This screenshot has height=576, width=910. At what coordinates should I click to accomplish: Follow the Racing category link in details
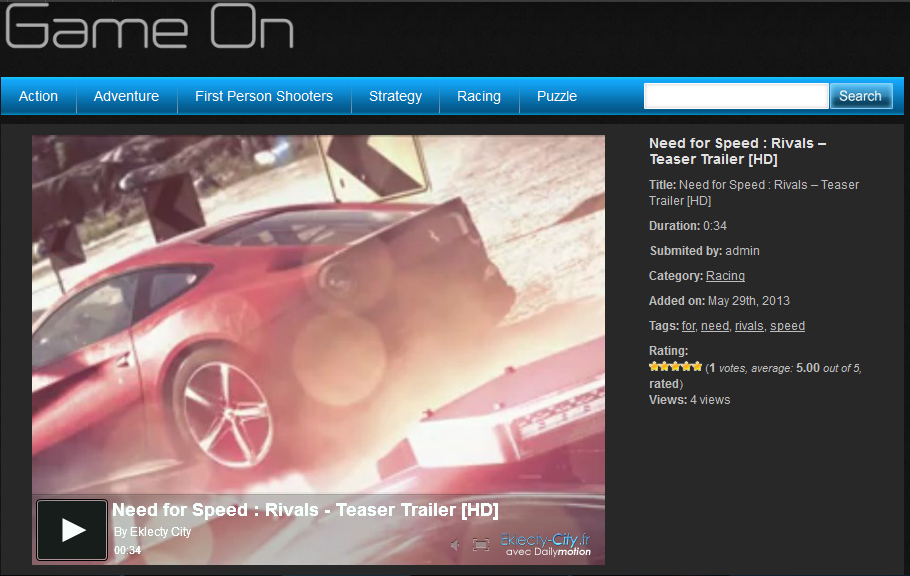(x=725, y=276)
